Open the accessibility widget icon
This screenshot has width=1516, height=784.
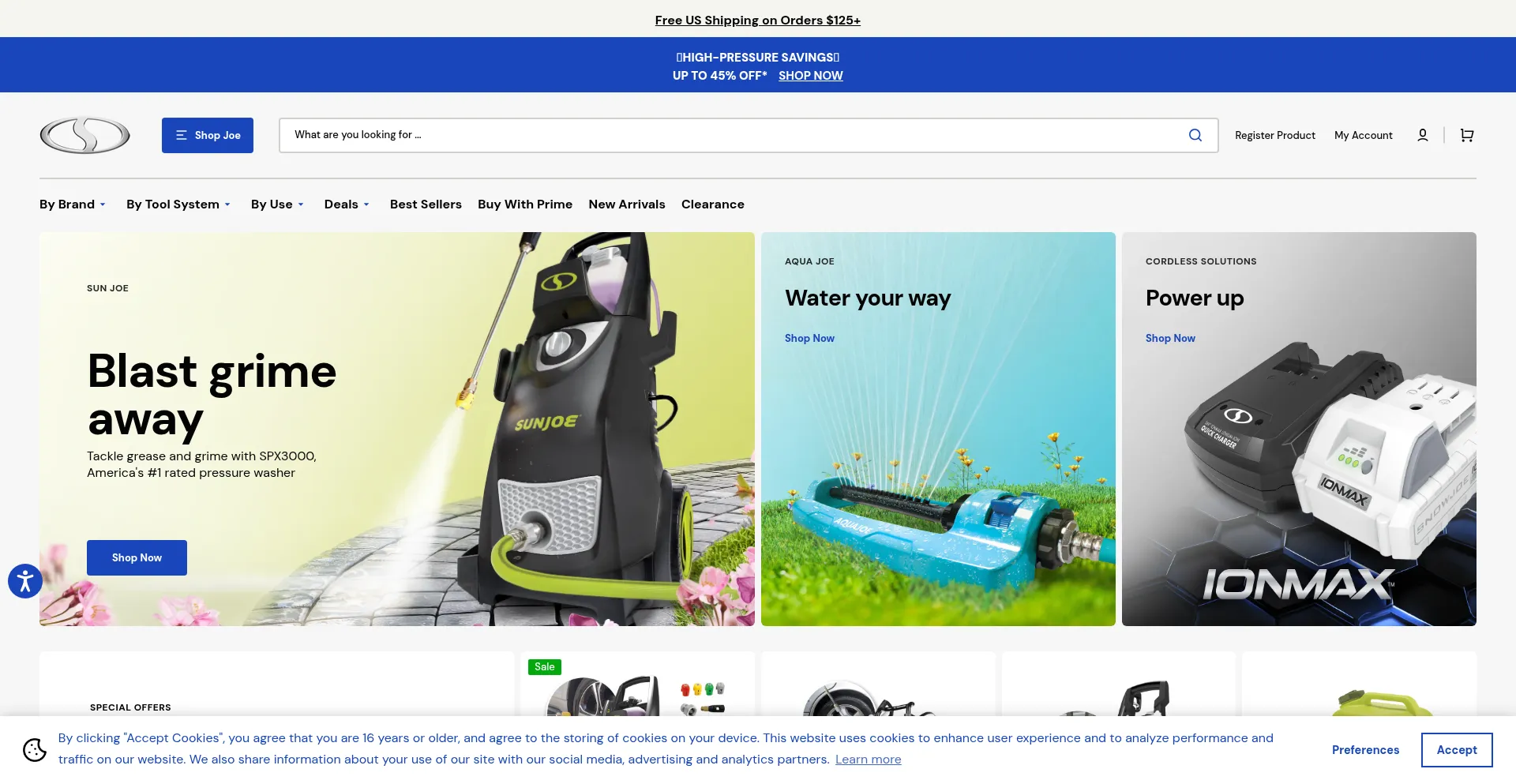coord(25,582)
